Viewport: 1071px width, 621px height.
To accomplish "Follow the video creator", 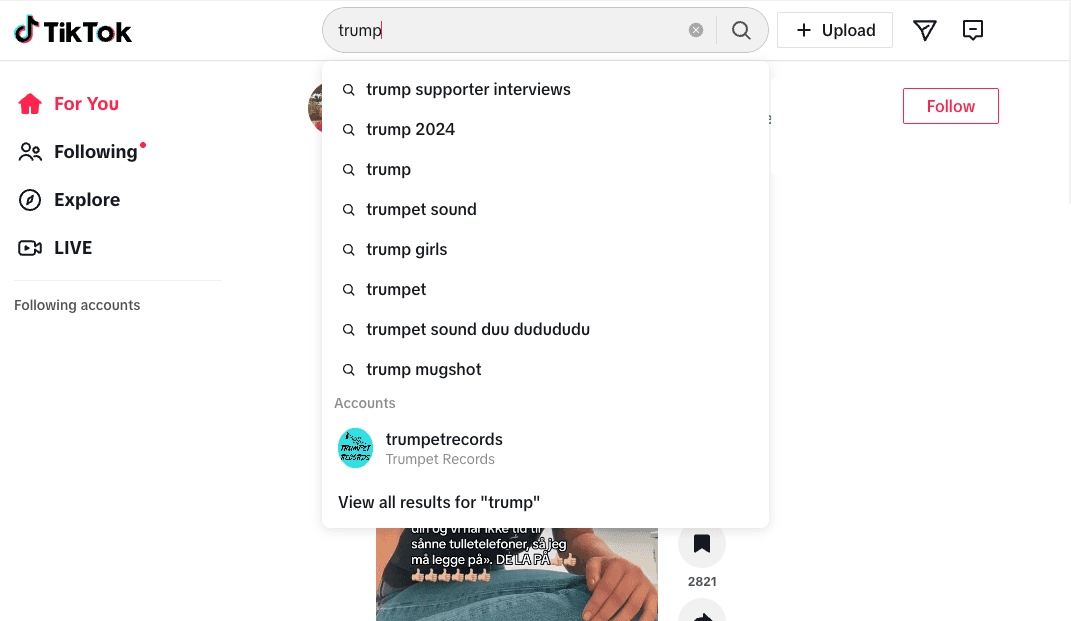I will (950, 106).
